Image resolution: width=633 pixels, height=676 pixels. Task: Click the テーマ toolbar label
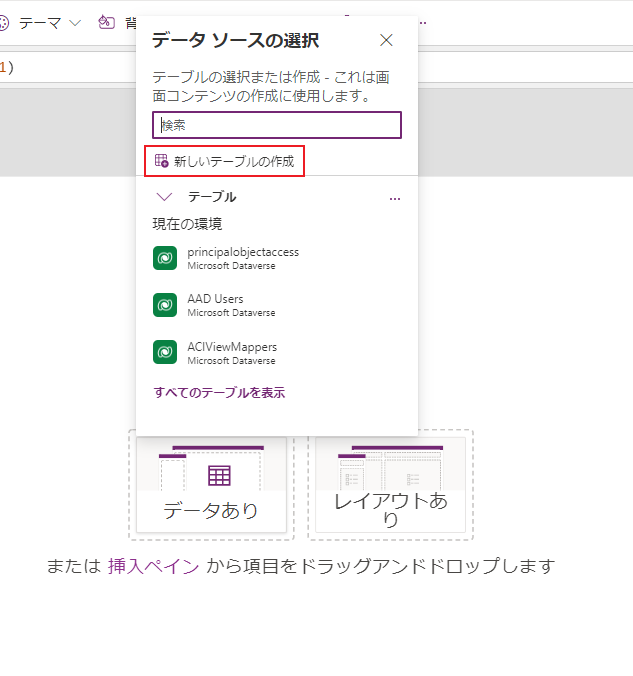tap(40, 23)
